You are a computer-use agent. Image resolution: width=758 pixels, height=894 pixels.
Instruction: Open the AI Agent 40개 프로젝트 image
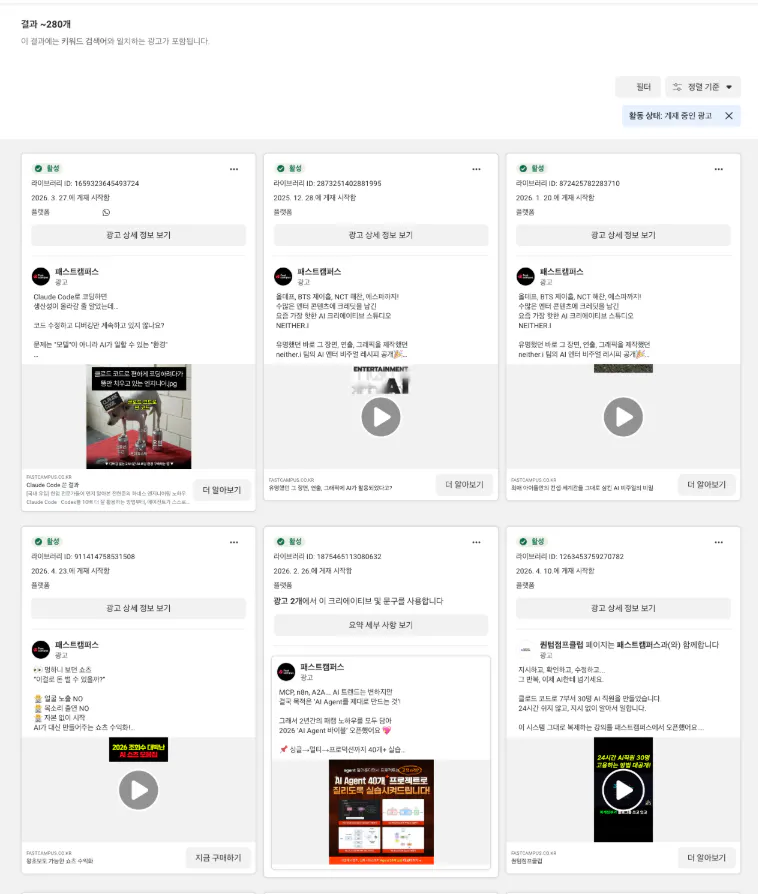point(381,812)
